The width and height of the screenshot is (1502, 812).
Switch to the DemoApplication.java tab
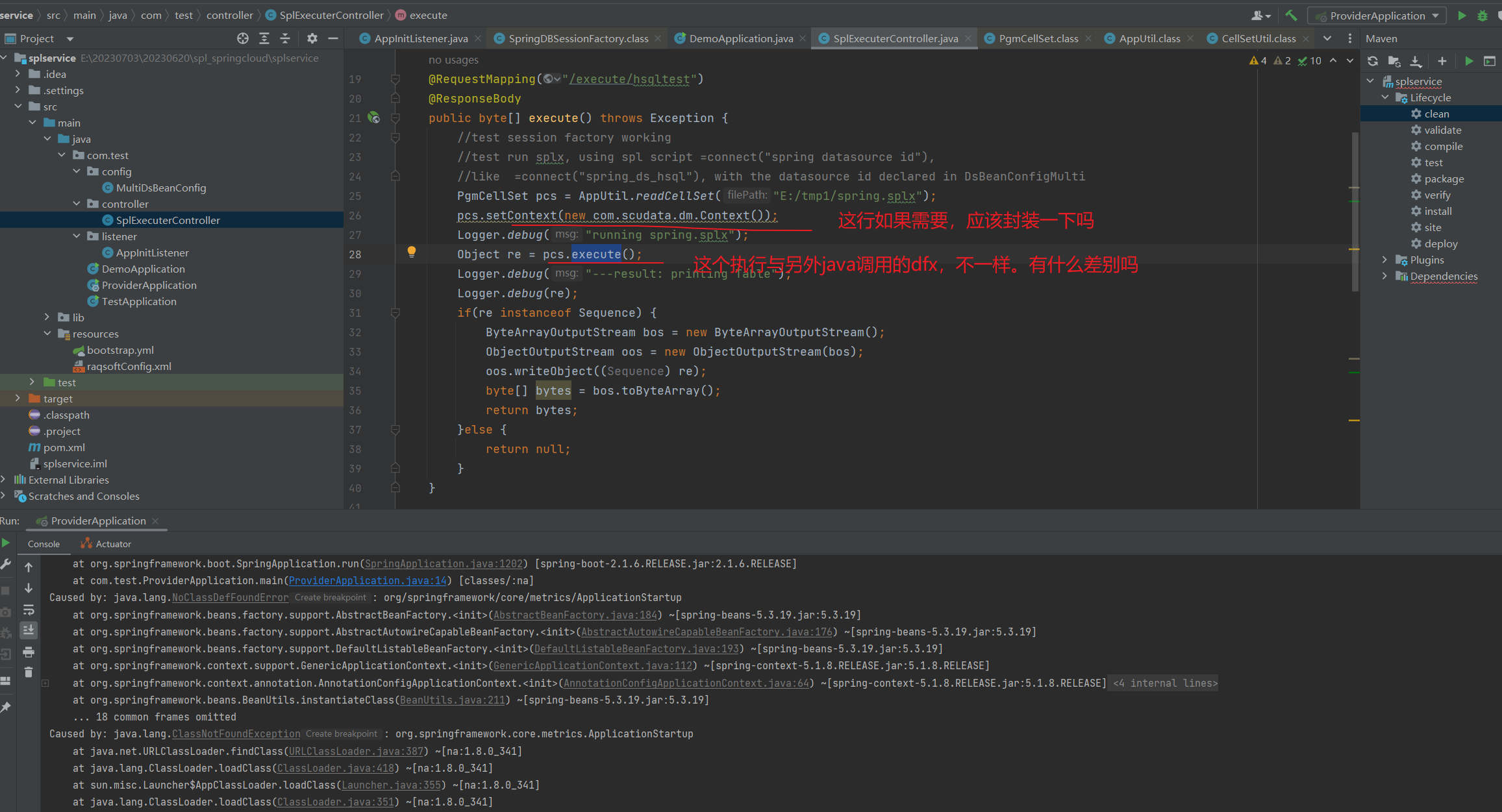coord(740,38)
